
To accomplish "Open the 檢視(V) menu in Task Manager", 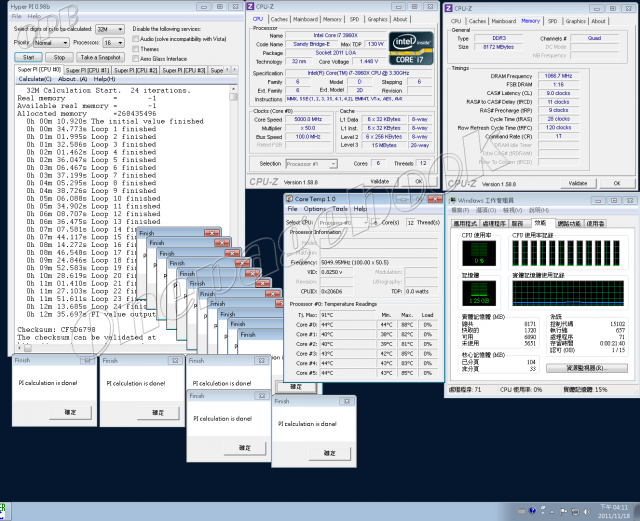I will coord(512,210).
